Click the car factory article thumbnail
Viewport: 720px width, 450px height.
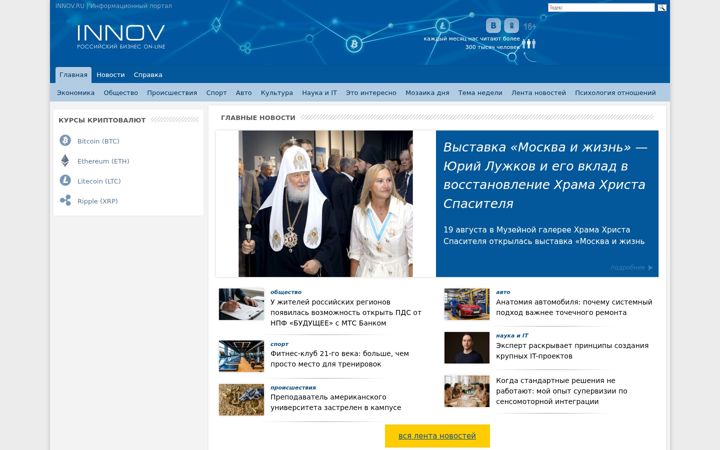coord(467,304)
